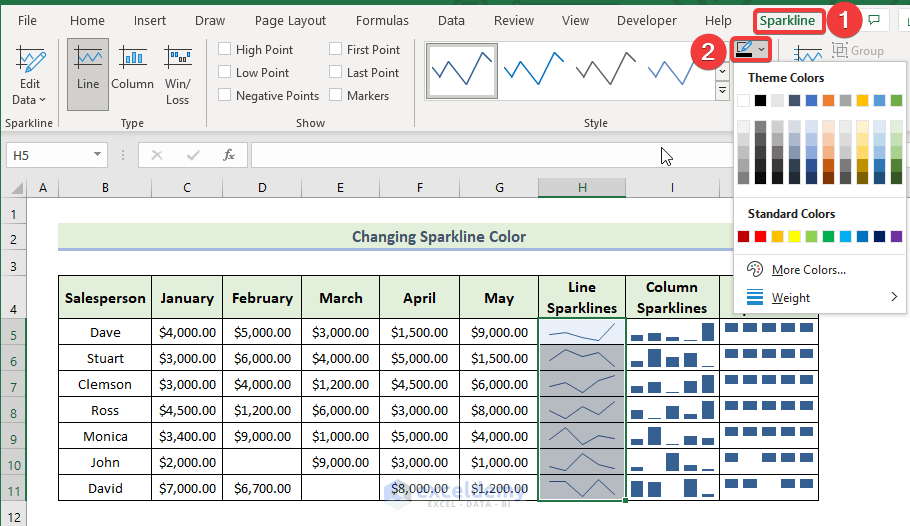Switch to the Page Layout tab

click(290, 20)
